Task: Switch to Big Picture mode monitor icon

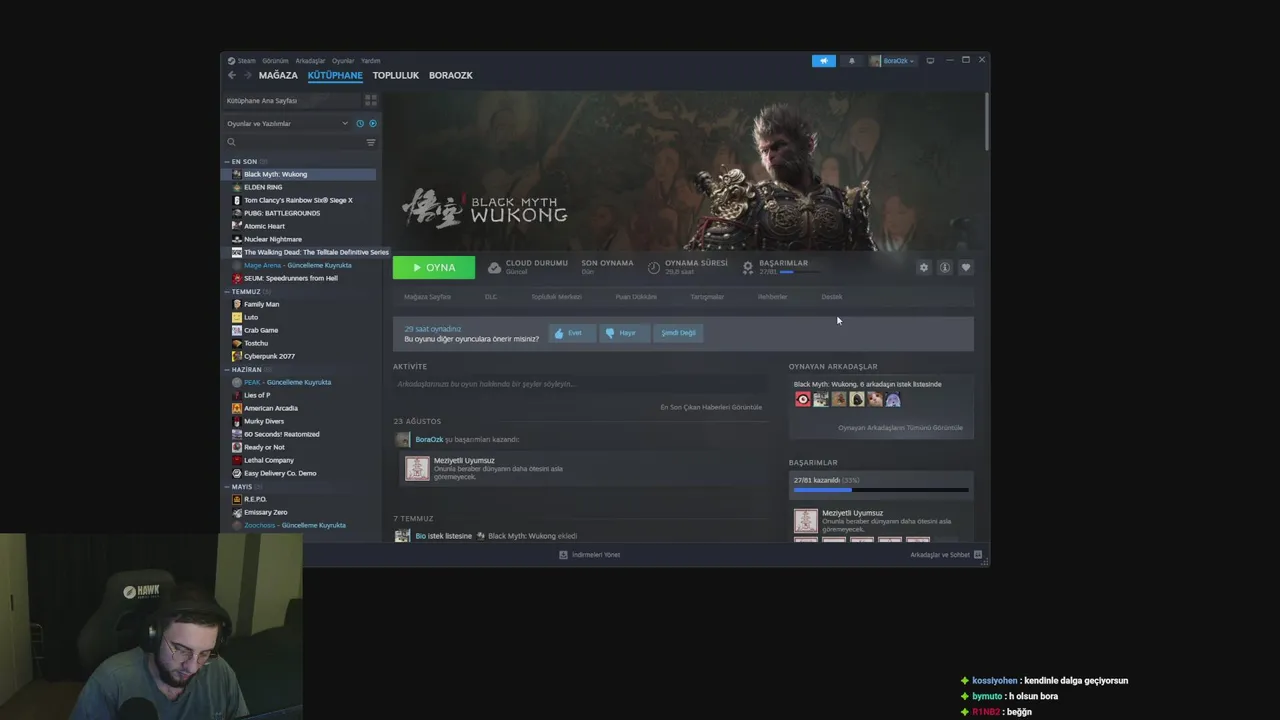Action: tap(930, 61)
